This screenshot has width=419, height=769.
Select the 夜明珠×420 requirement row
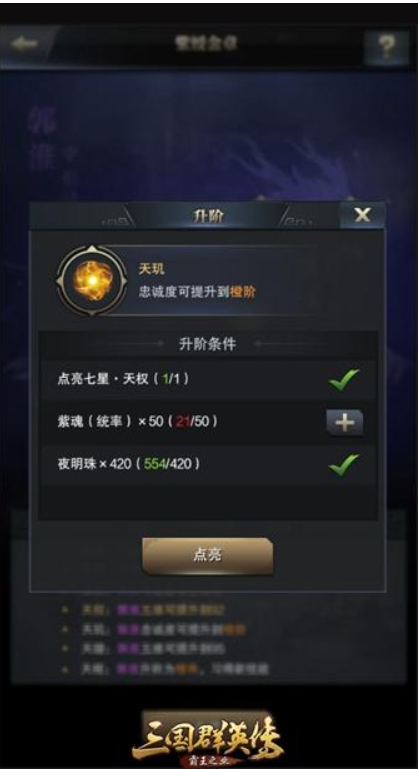208,464
